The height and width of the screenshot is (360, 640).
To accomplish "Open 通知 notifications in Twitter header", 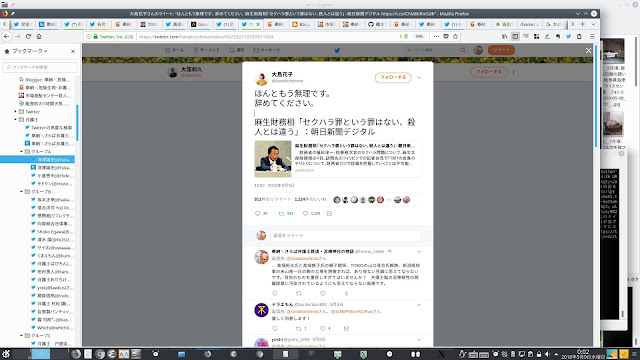I will pos(236,50).
